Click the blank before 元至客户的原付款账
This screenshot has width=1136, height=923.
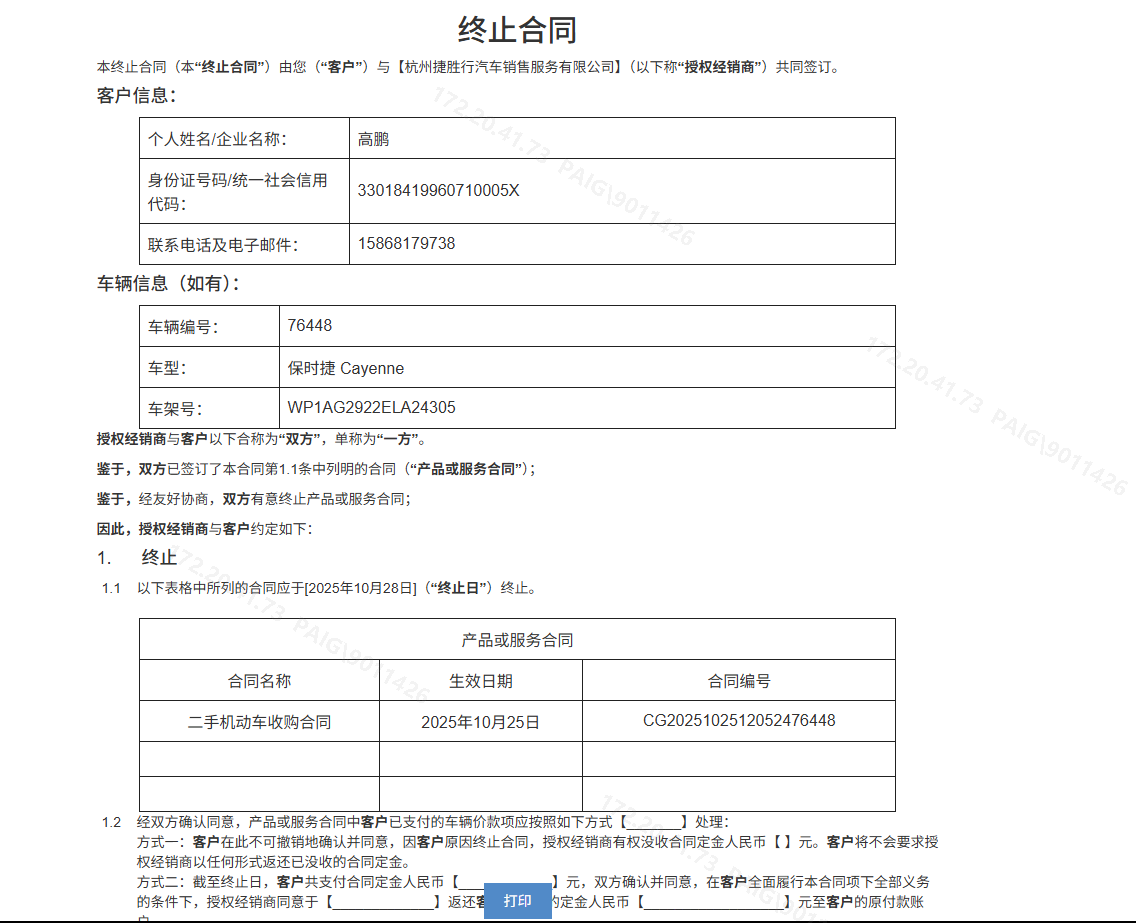pos(713,902)
